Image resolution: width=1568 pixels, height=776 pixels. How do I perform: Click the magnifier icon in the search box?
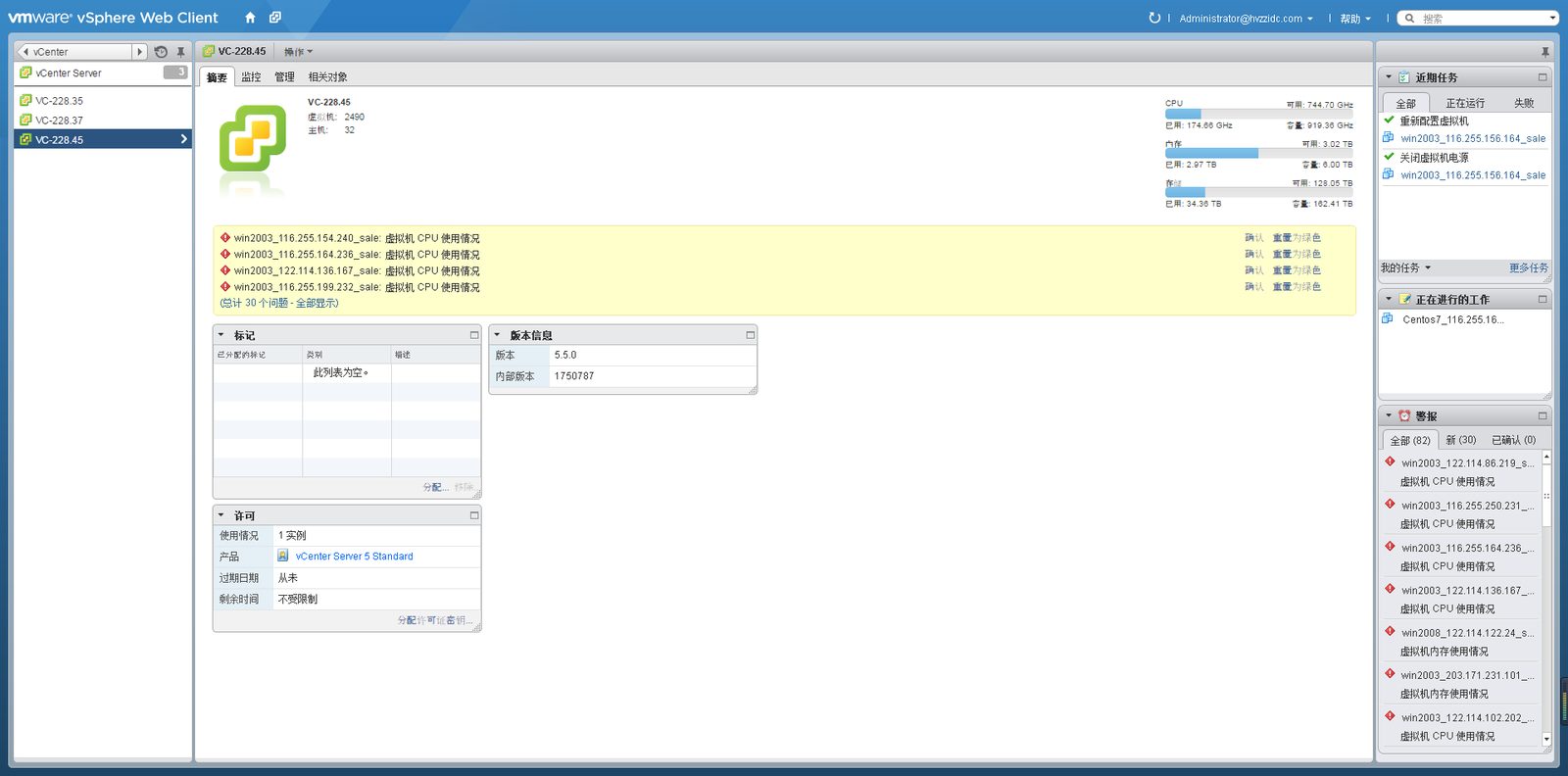pyautogui.click(x=1410, y=18)
